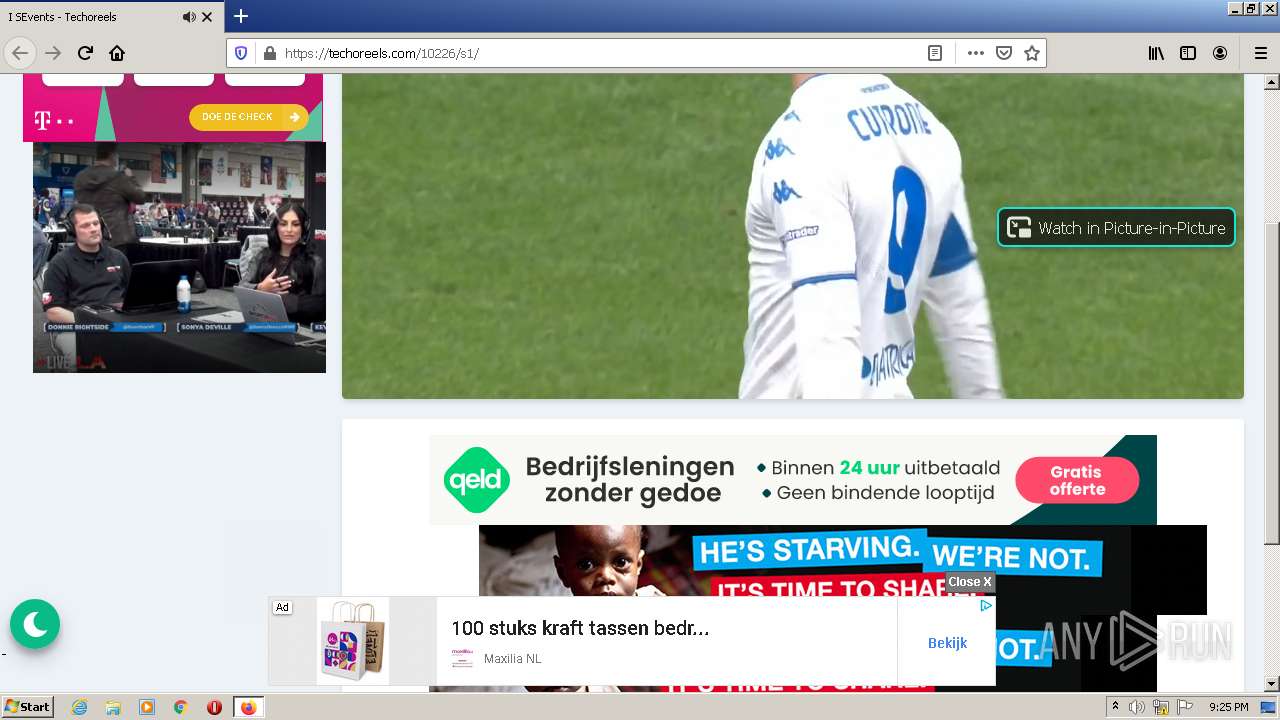Click the main football video player
1280x720 pixels.
[x=793, y=236]
